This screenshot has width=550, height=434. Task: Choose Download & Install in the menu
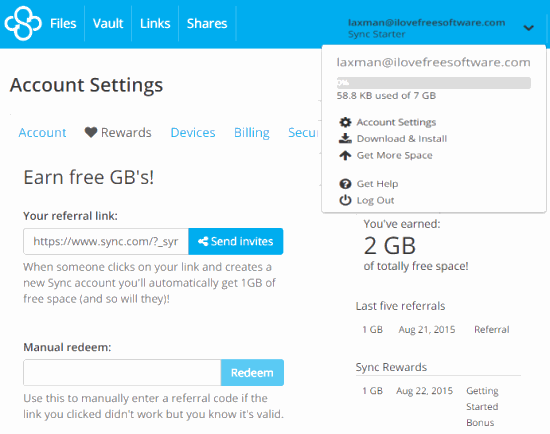[x=402, y=139]
